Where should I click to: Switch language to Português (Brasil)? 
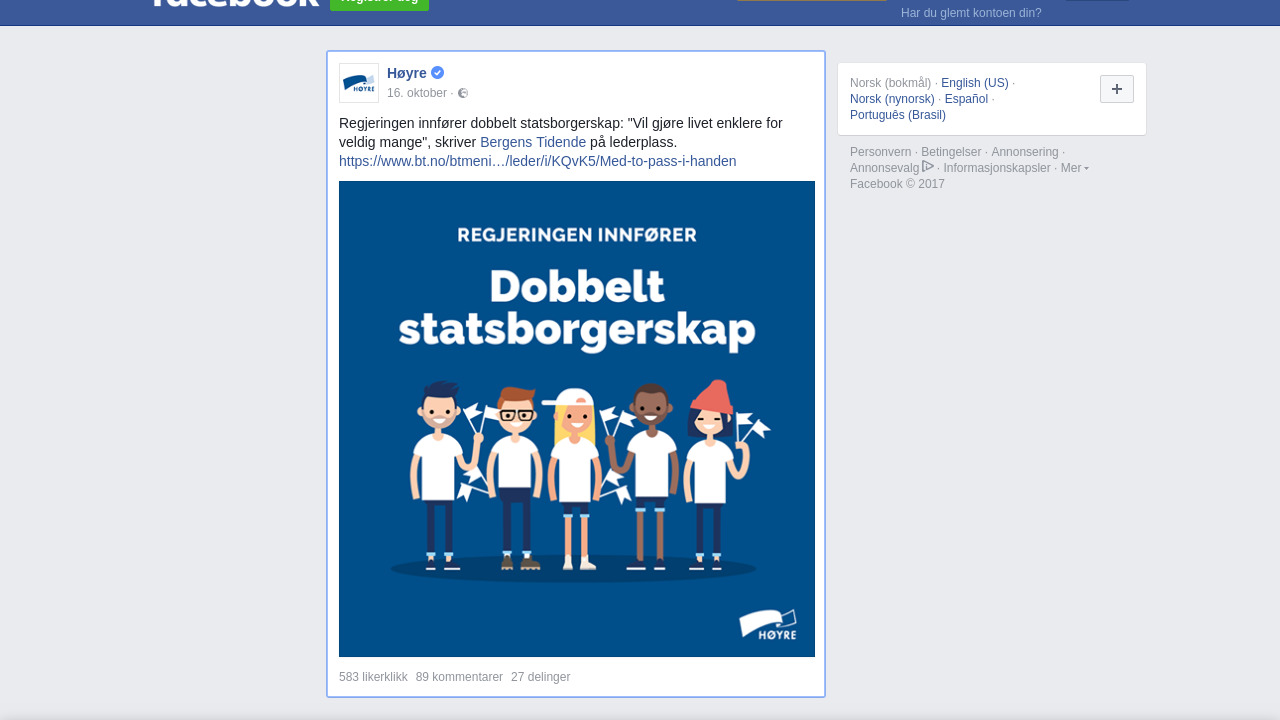(898, 115)
